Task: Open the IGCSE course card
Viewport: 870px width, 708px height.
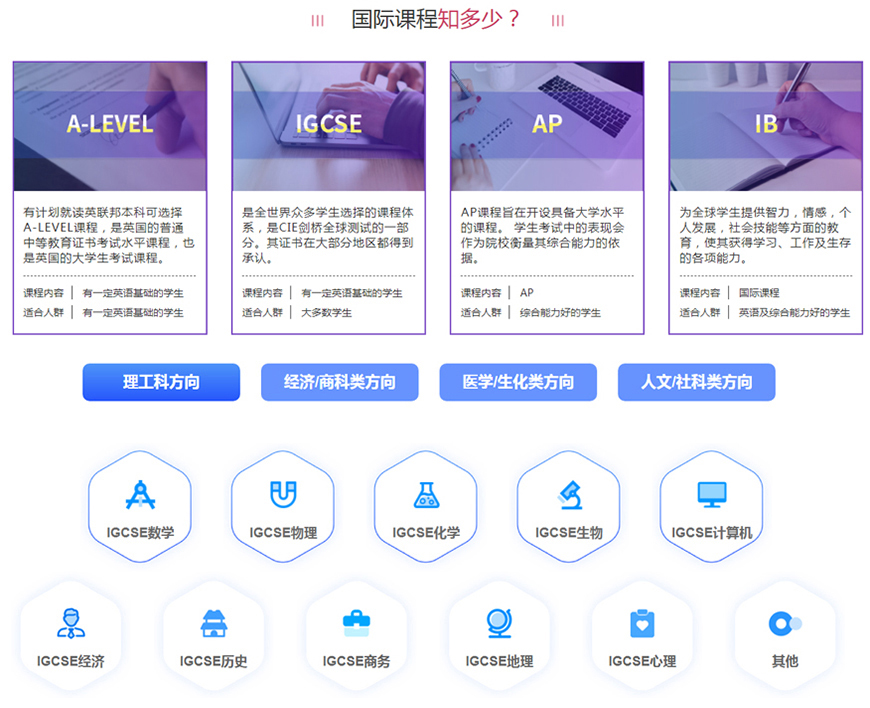Action: [x=328, y=123]
